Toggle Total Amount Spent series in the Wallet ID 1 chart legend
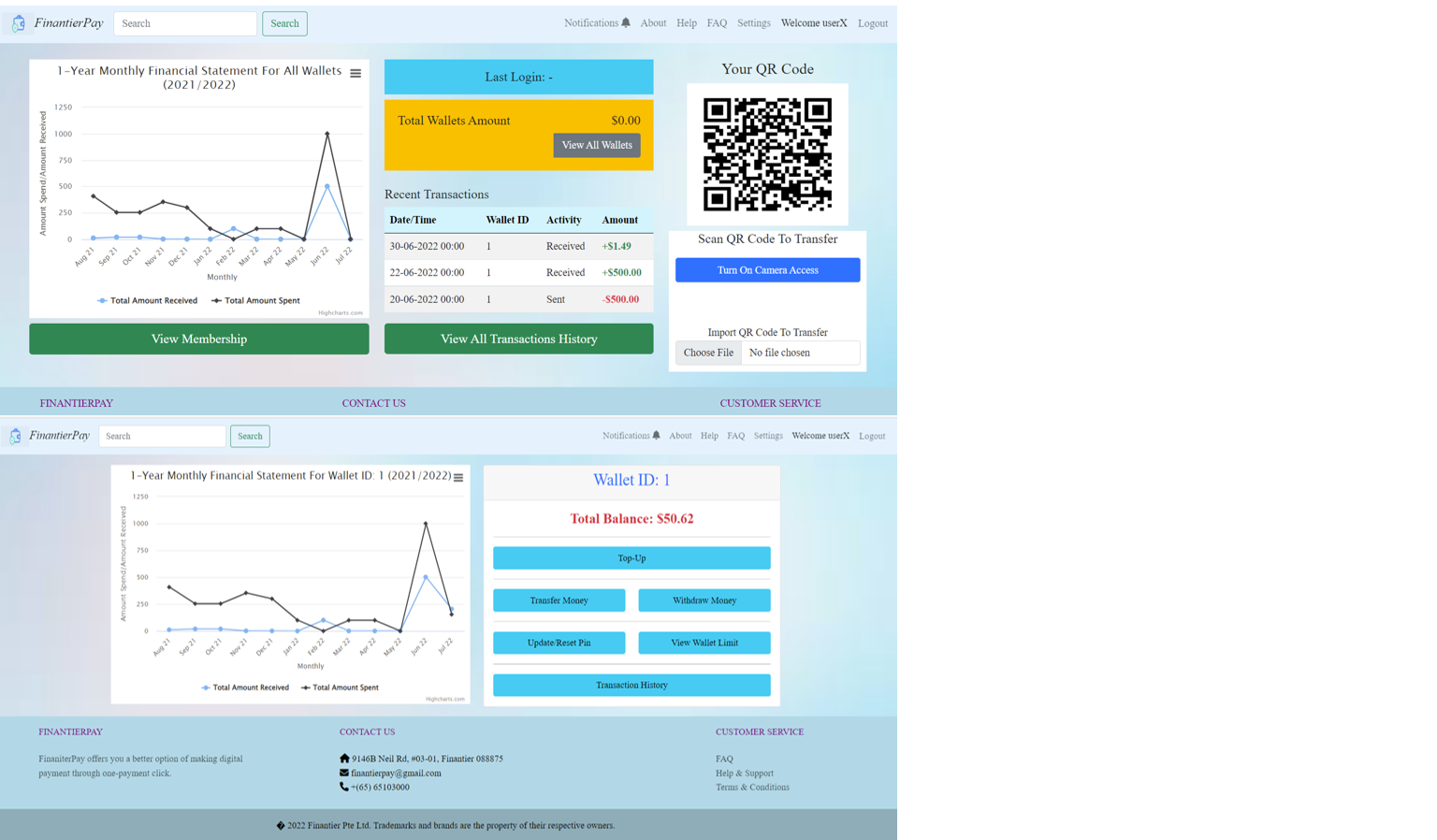 (340, 688)
